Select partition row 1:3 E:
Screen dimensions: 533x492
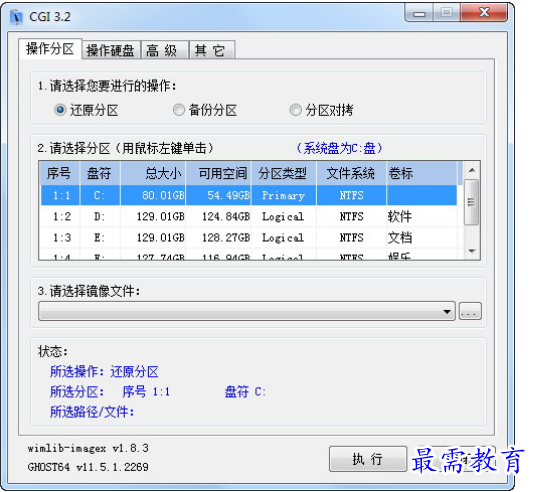[248, 237]
